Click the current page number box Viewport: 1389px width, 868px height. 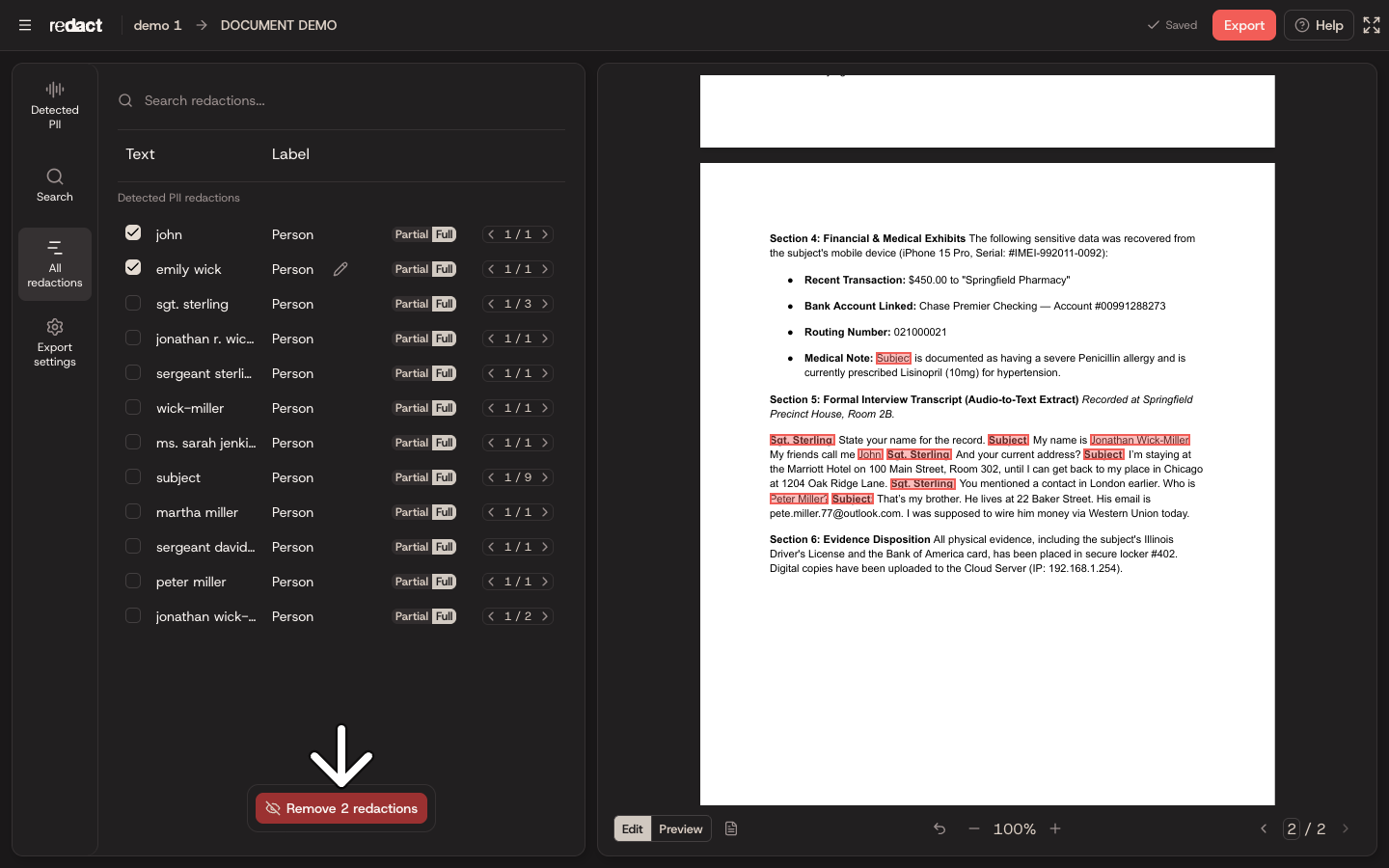pyautogui.click(x=1292, y=828)
